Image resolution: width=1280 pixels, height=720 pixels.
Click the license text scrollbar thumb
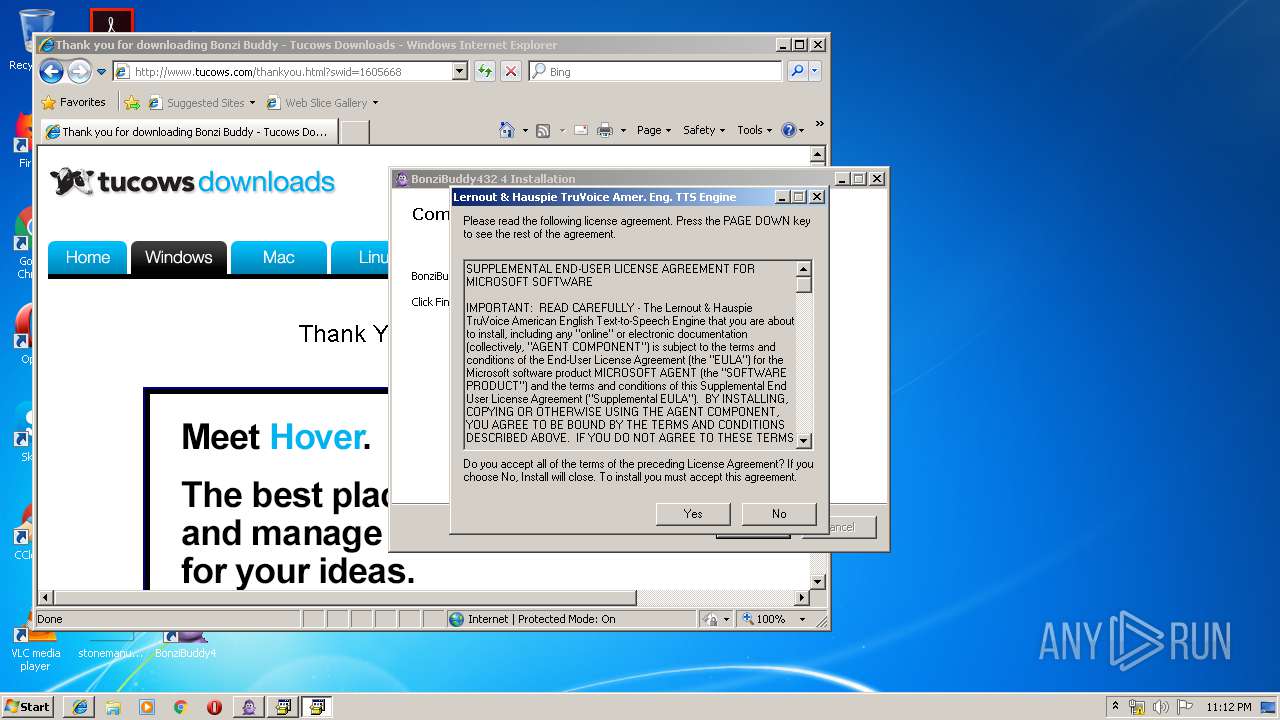(x=803, y=284)
